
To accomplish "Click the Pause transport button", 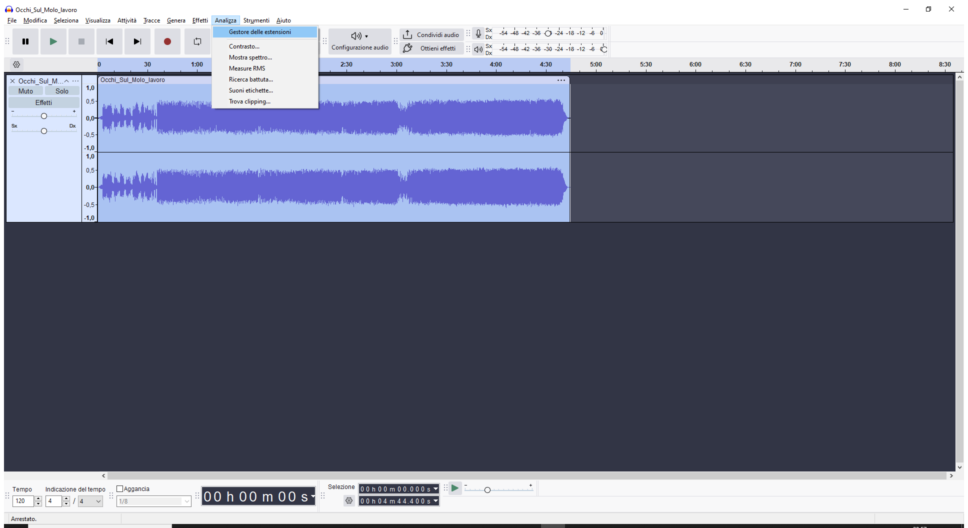I will [25, 41].
